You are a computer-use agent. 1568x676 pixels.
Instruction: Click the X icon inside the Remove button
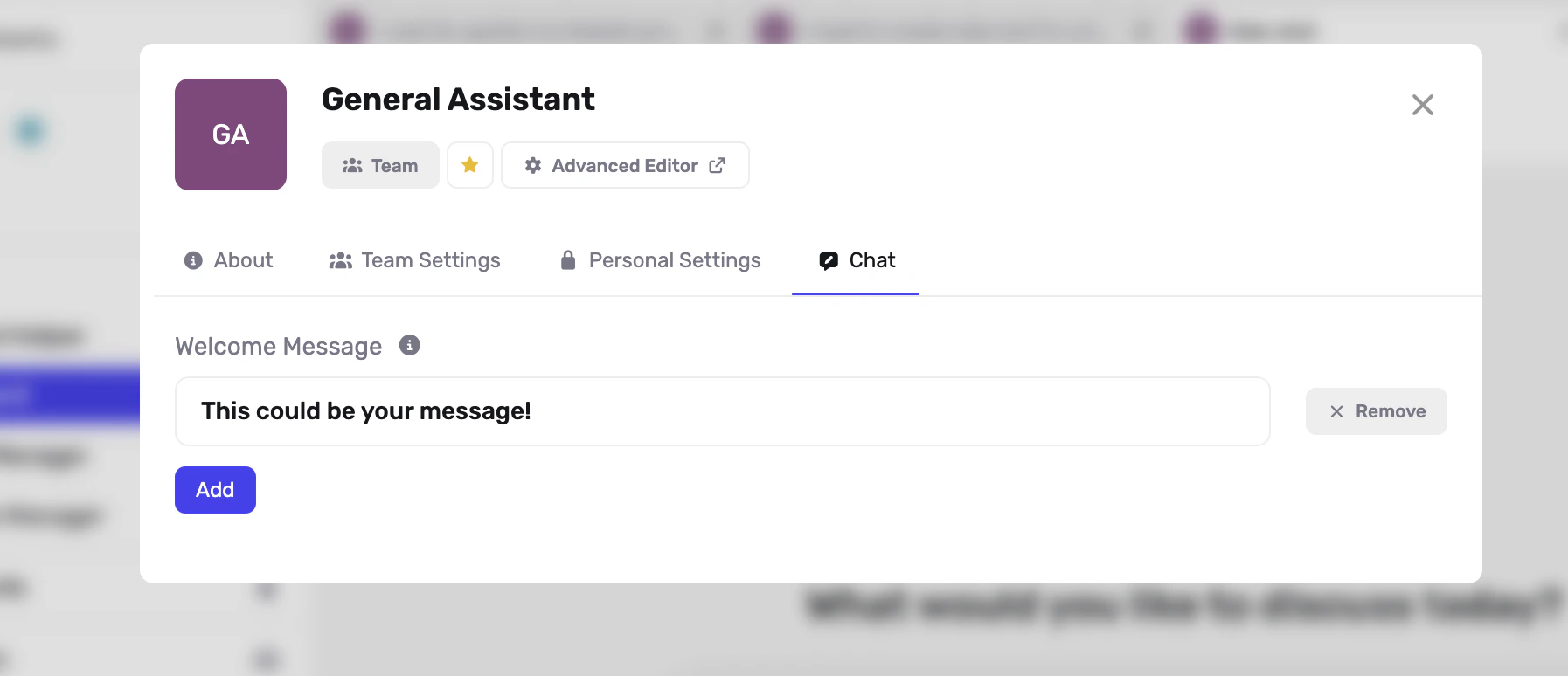pos(1336,410)
